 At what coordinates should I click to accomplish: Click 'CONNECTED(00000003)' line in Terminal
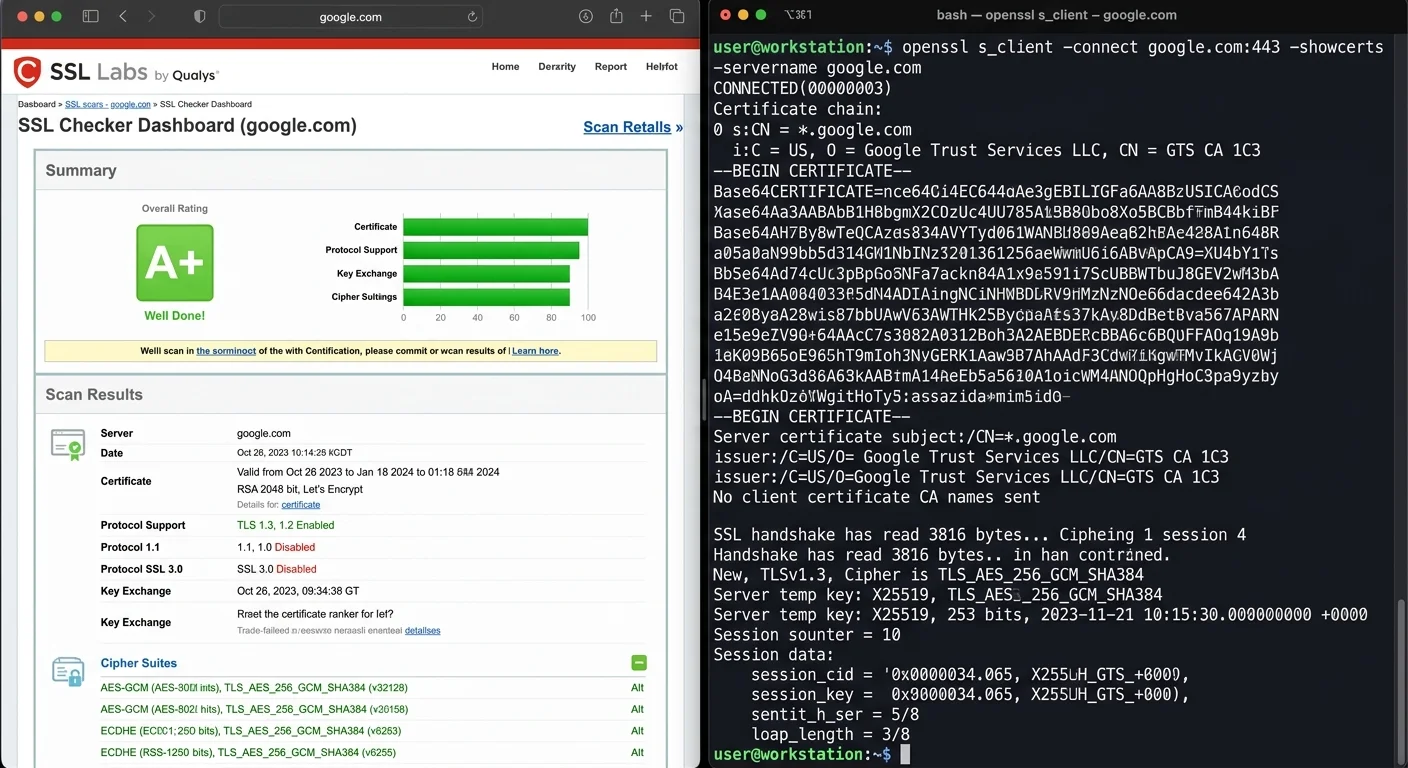click(802, 88)
